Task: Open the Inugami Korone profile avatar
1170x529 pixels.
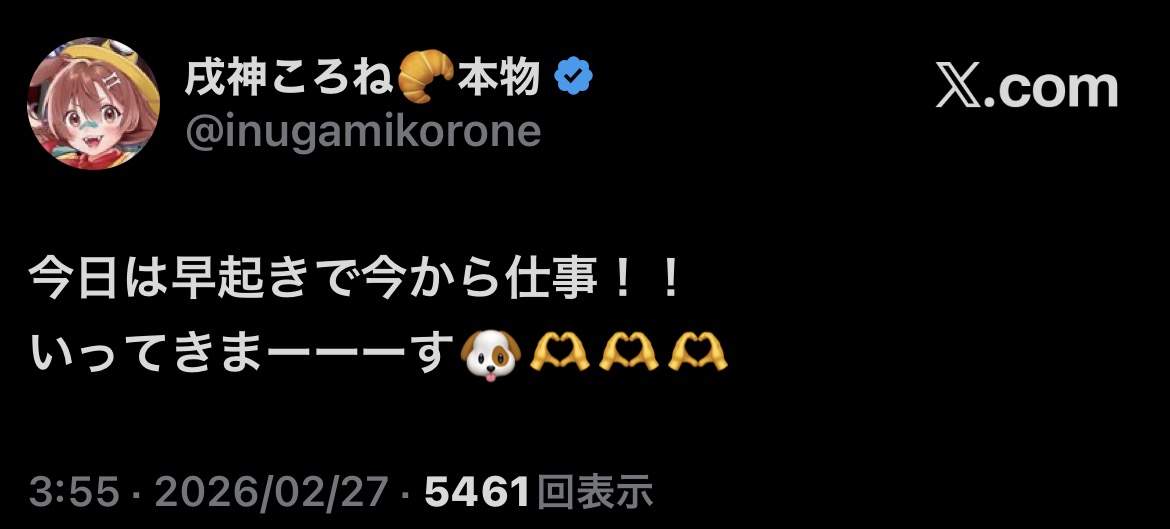Action: 93,104
